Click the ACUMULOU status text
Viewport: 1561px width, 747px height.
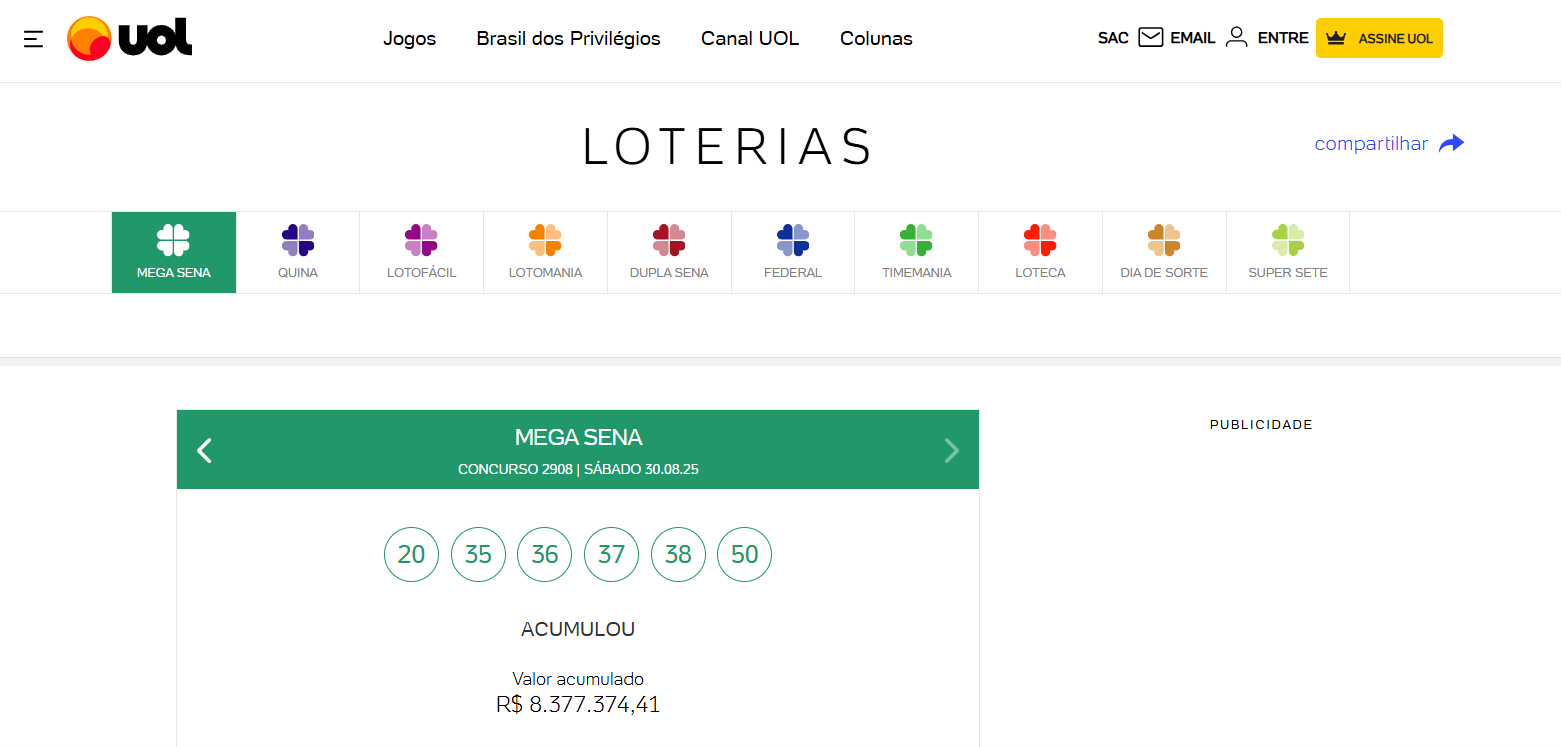point(578,629)
